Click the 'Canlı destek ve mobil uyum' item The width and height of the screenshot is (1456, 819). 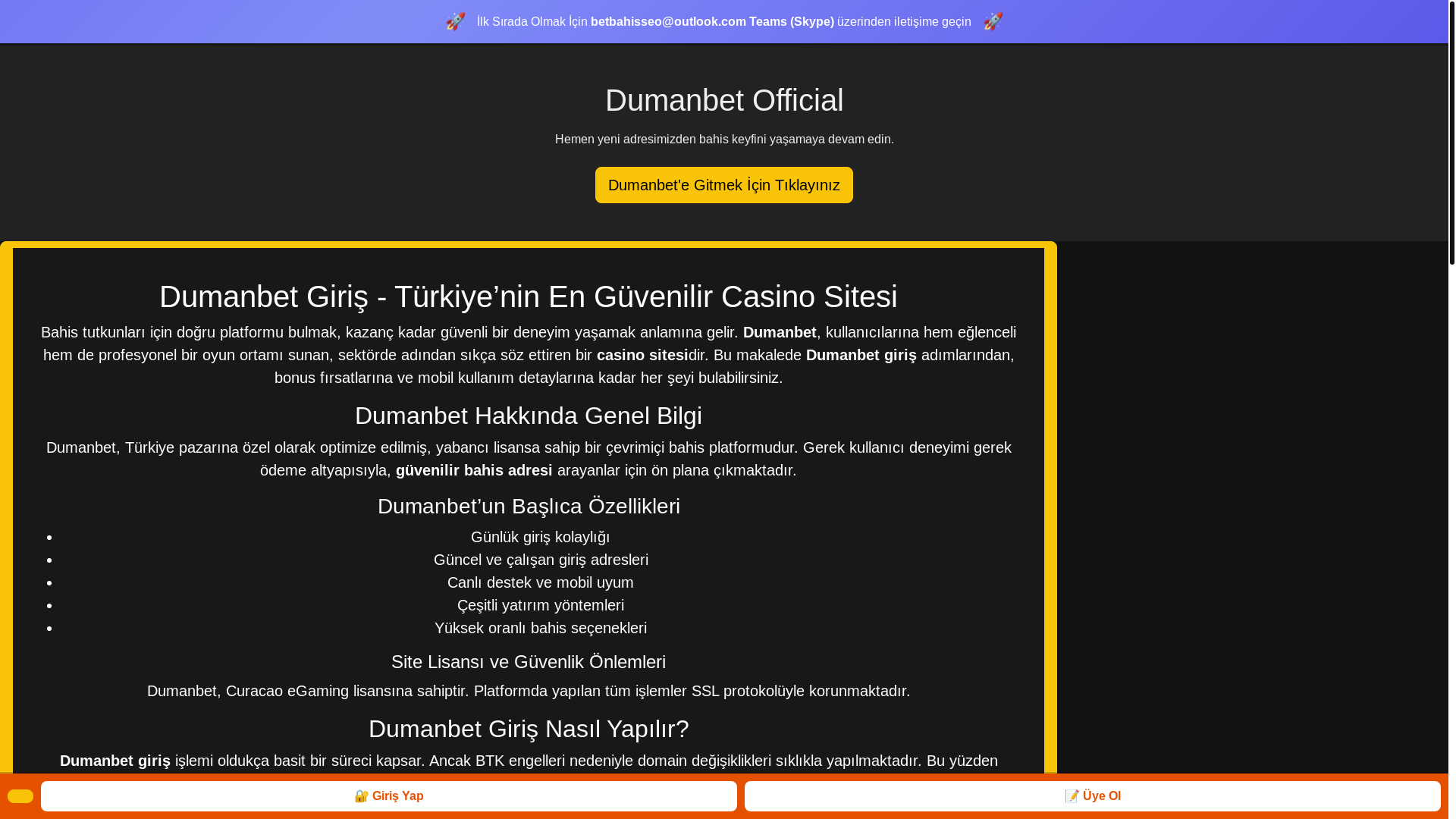tap(541, 582)
